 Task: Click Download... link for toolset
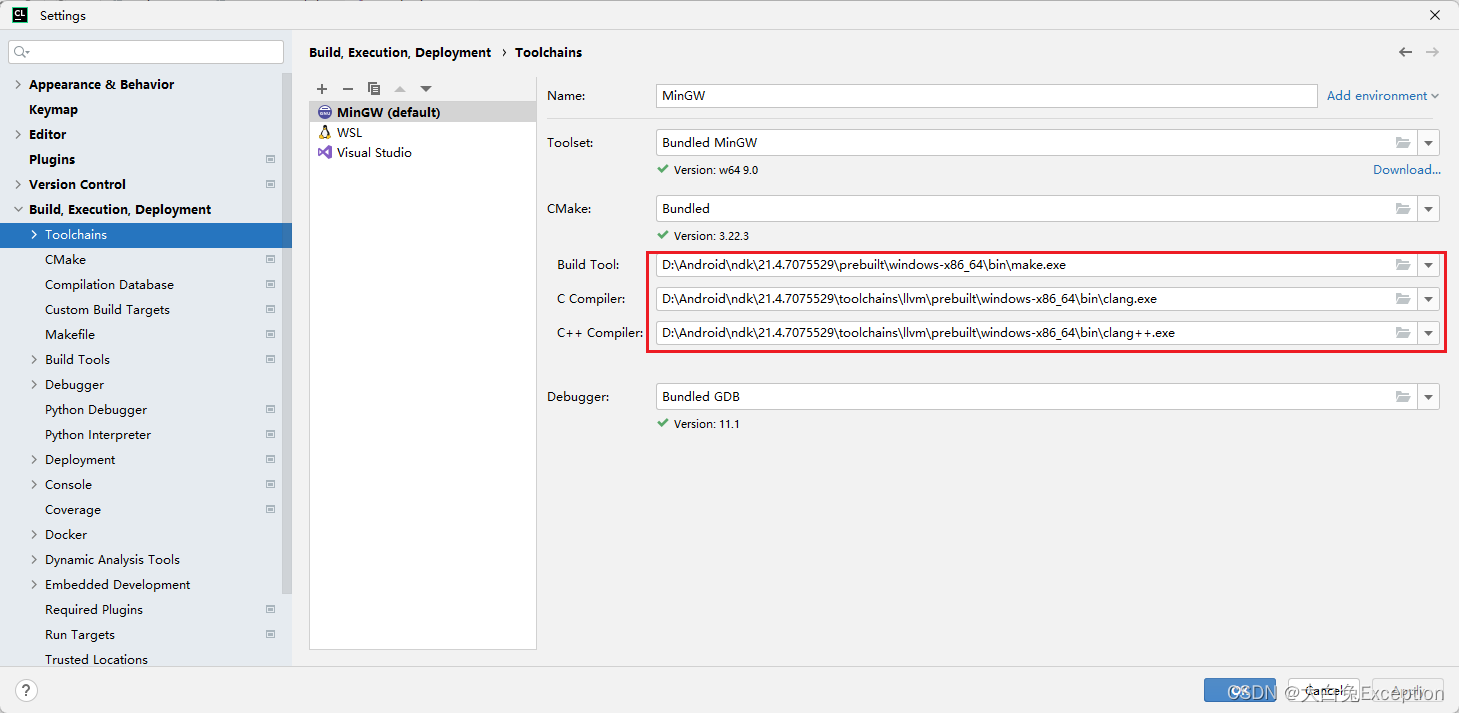[1407, 170]
